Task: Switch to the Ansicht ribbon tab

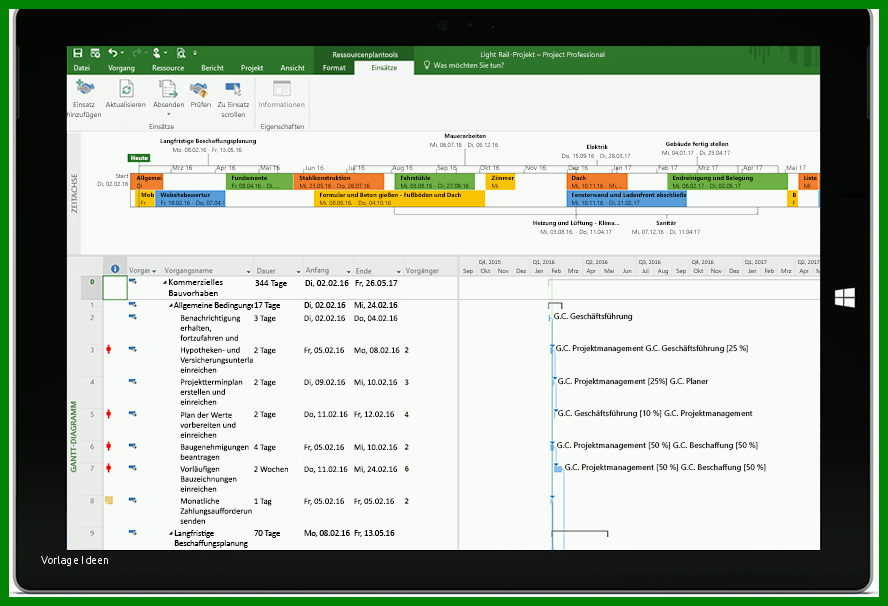Action: click(x=292, y=68)
